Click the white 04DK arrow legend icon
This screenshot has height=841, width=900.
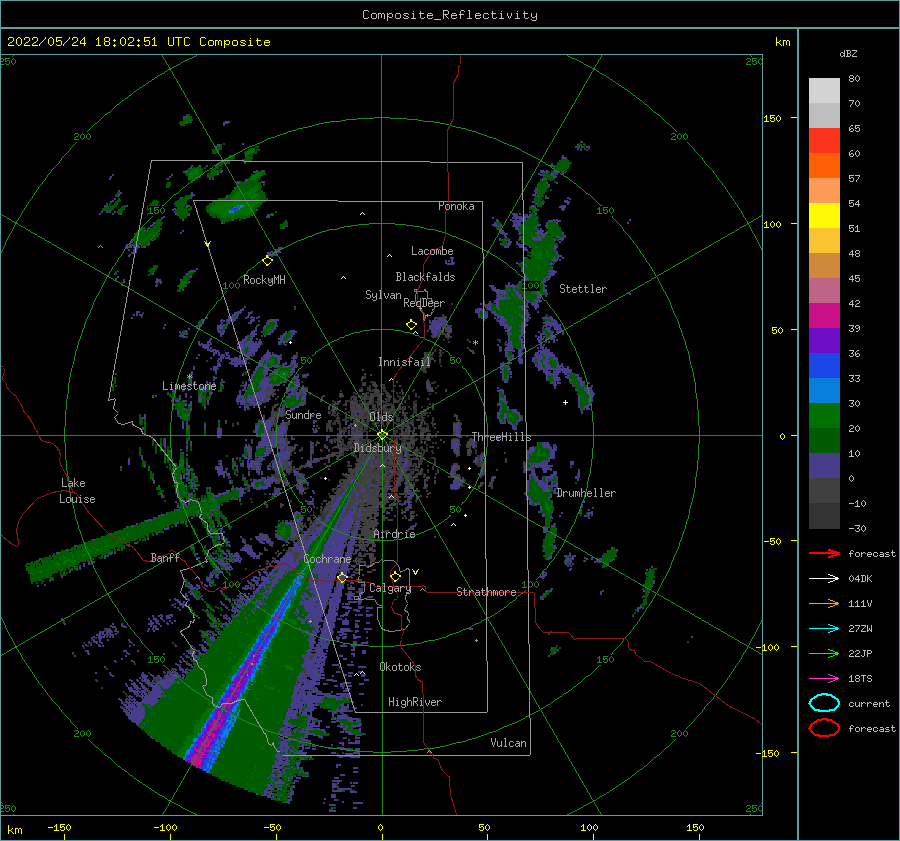(824, 579)
